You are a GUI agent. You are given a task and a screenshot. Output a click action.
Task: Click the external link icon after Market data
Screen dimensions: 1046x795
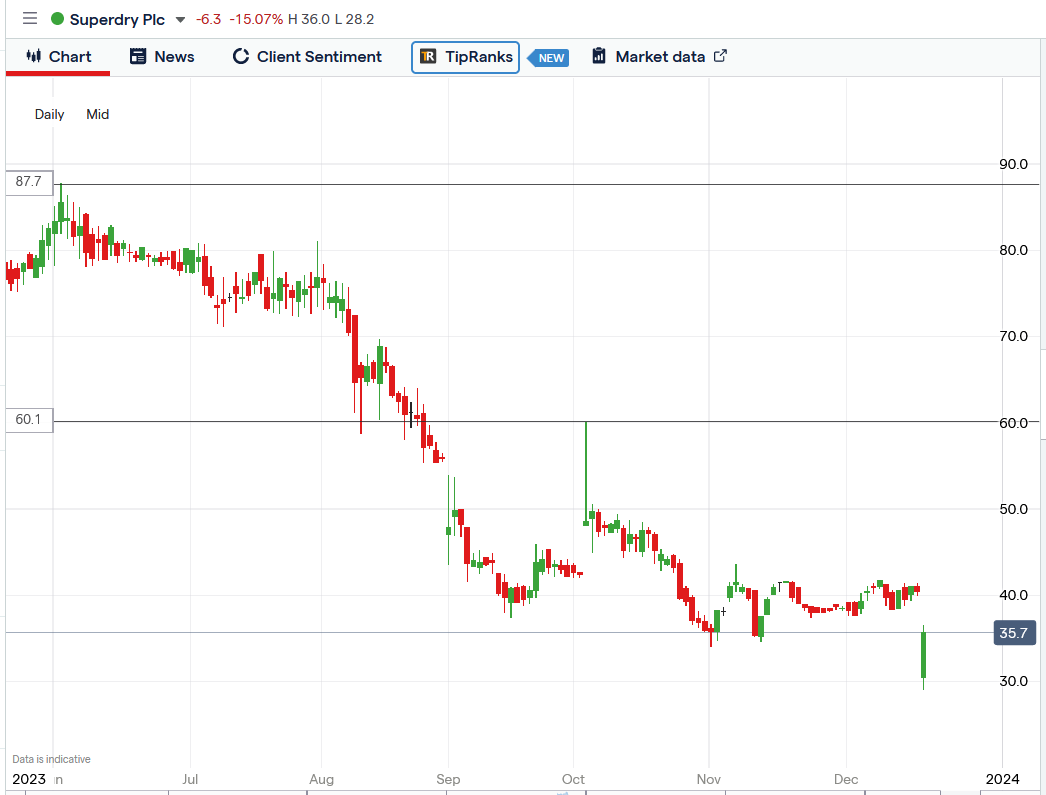[x=720, y=56]
